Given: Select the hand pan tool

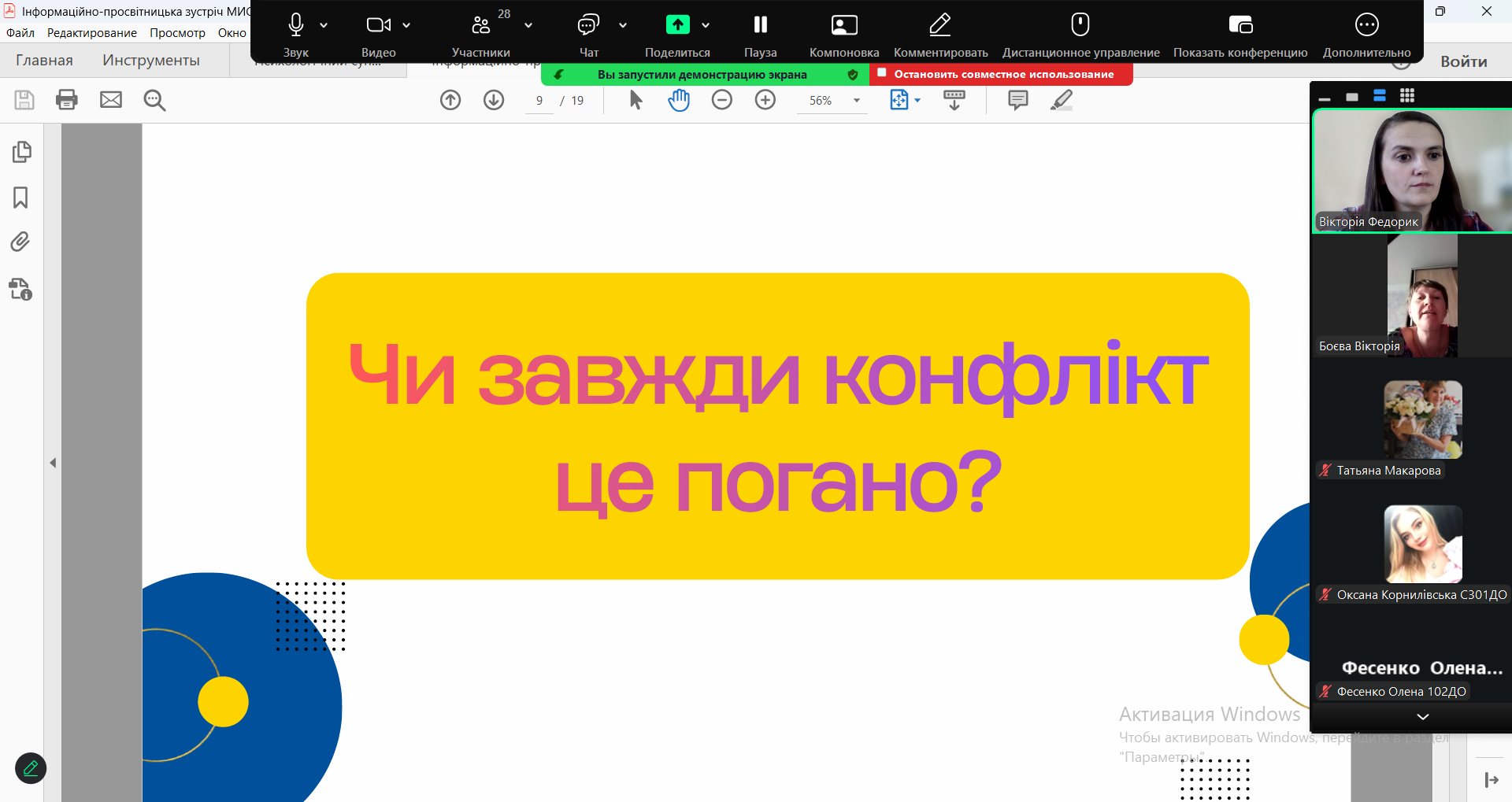Looking at the screenshot, I should [679, 100].
